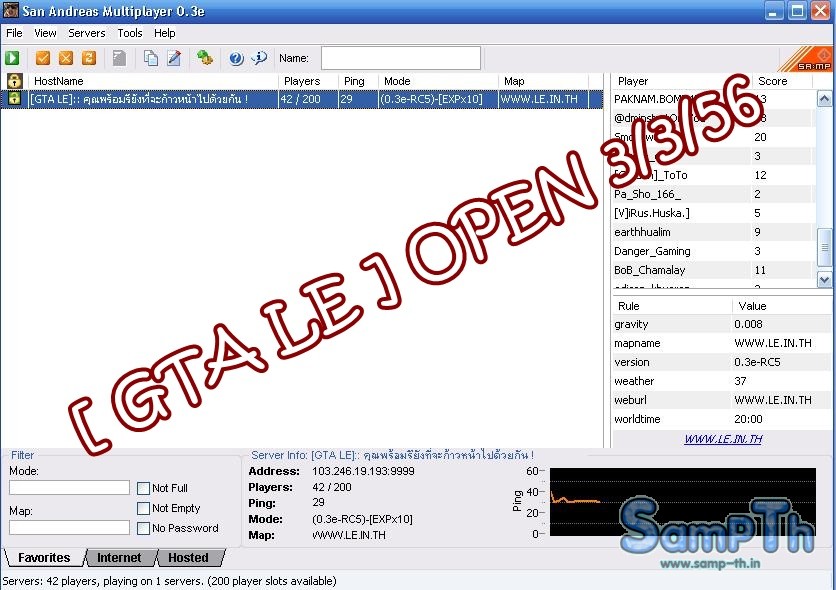
Task: Click the About info icon
Action: [260, 58]
